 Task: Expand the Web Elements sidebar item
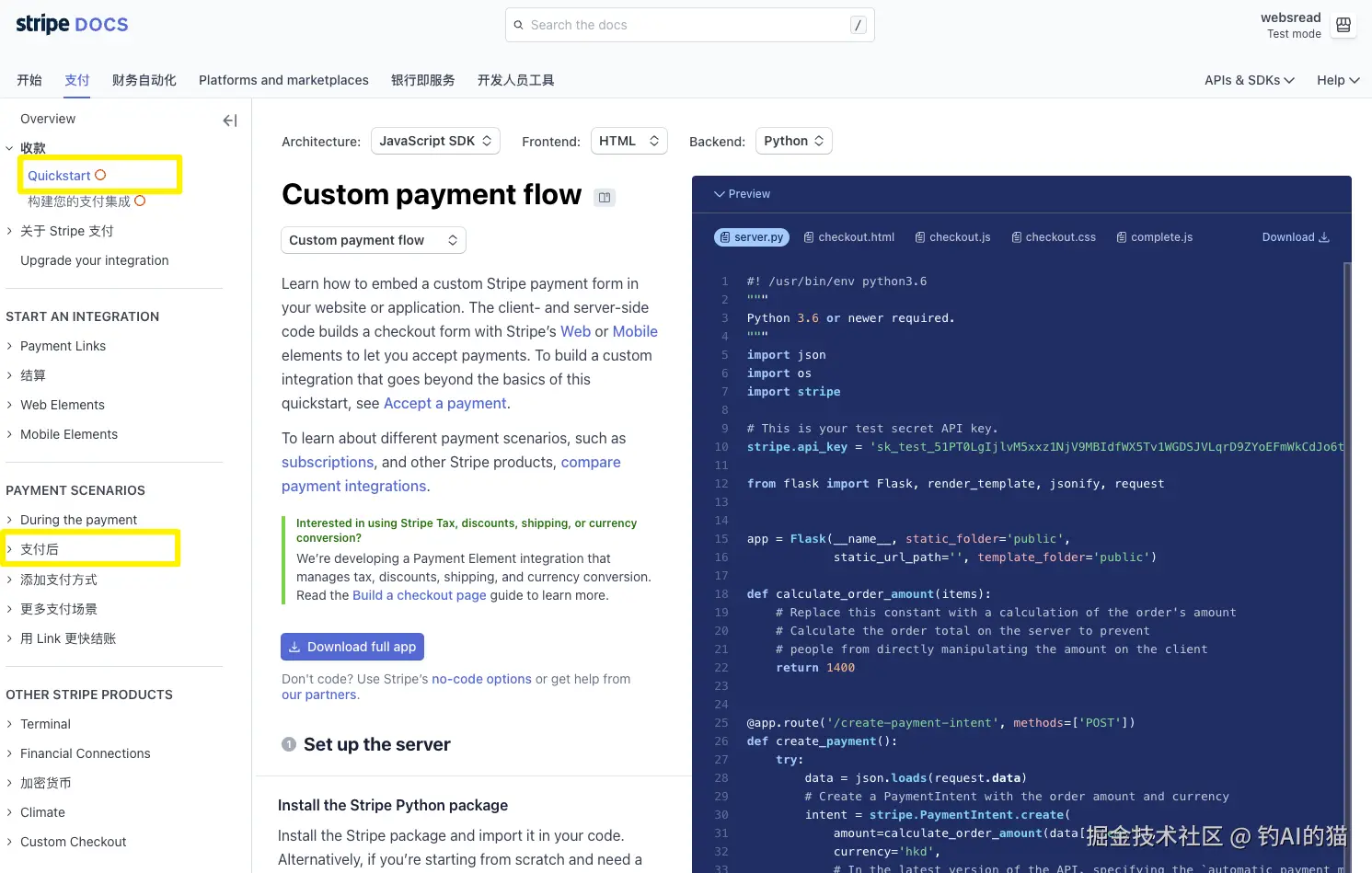tap(9, 405)
